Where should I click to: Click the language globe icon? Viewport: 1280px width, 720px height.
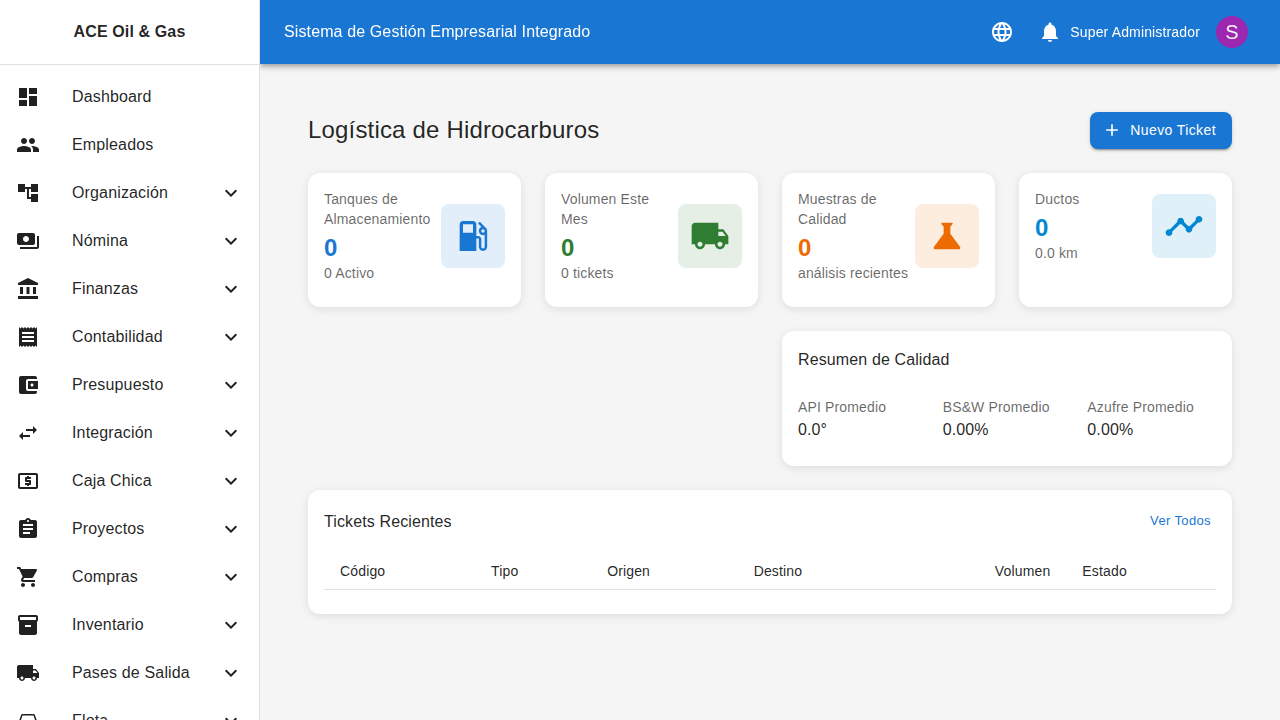click(x=1001, y=31)
